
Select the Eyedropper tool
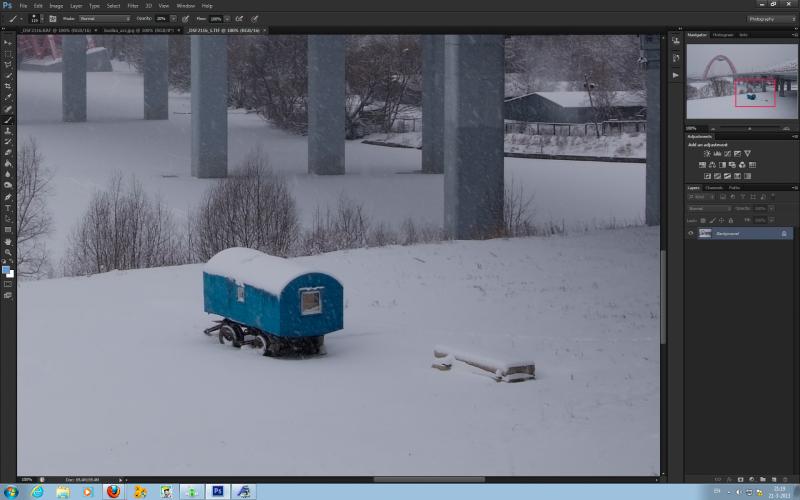pos(8,97)
